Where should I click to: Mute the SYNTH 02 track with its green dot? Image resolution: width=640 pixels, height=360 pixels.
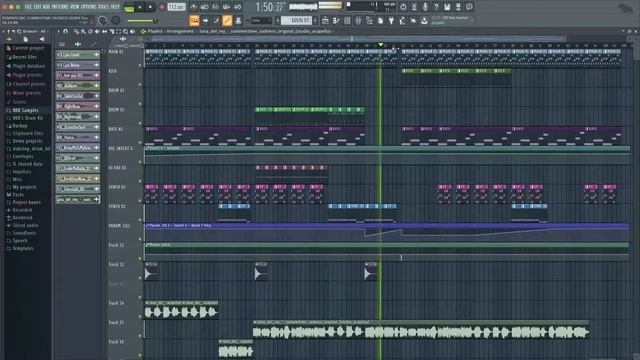pyautogui.click(x=140, y=201)
